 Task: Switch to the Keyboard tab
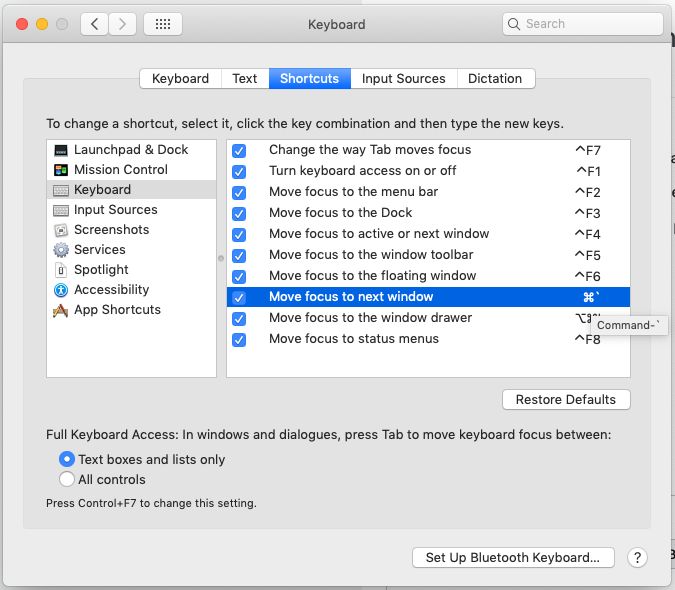pyautogui.click(x=180, y=78)
